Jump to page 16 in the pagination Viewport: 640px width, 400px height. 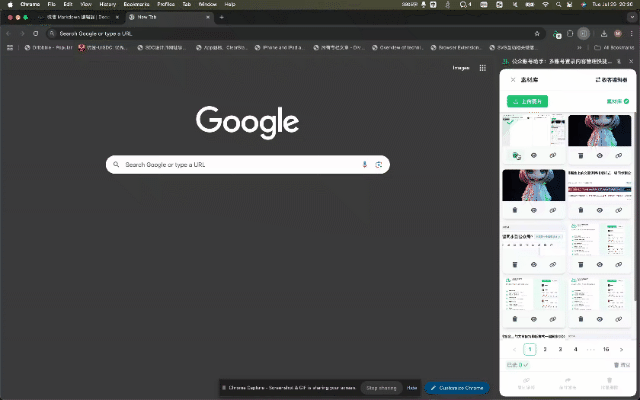(x=606, y=349)
